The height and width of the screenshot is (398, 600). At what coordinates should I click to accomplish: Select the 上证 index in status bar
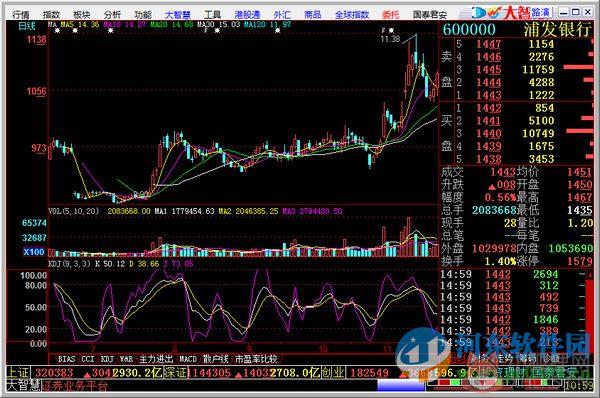click(x=18, y=373)
